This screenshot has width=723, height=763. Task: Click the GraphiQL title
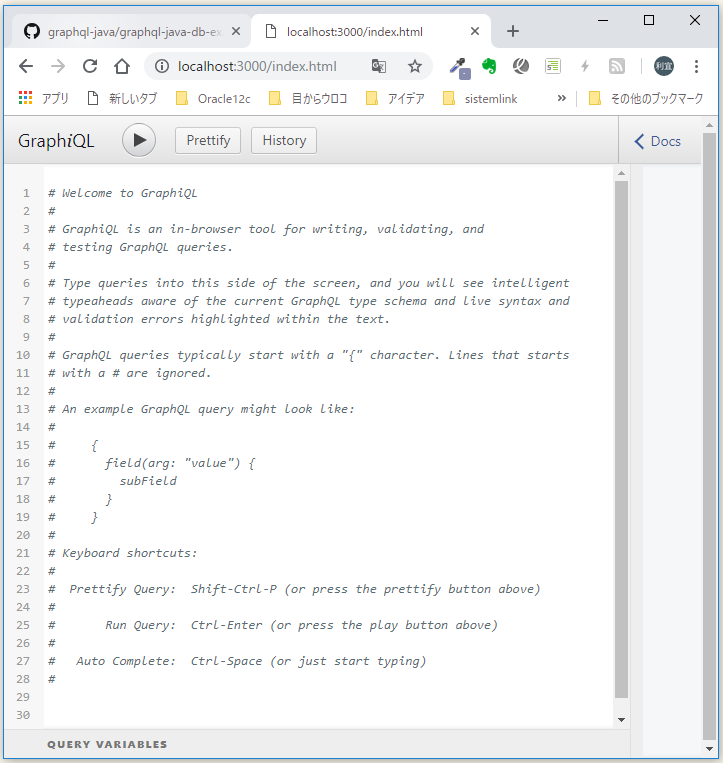click(x=56, y=141)
